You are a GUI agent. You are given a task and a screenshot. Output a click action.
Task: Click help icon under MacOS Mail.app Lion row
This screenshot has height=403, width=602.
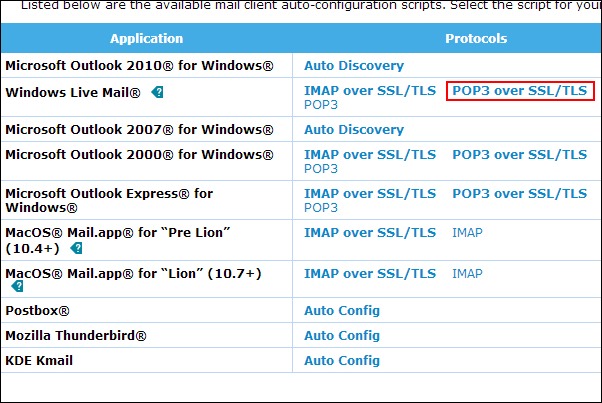(17, 286)
